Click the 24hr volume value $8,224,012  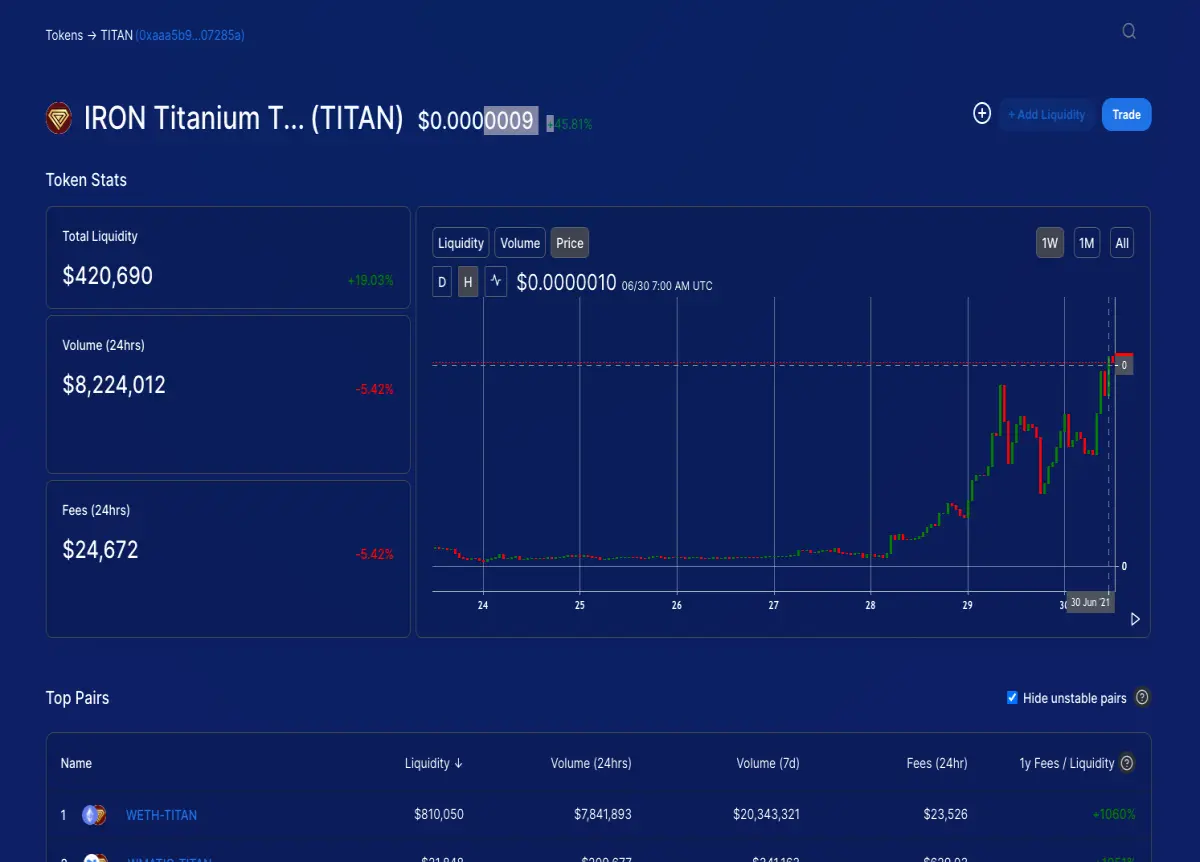point(114,385)
